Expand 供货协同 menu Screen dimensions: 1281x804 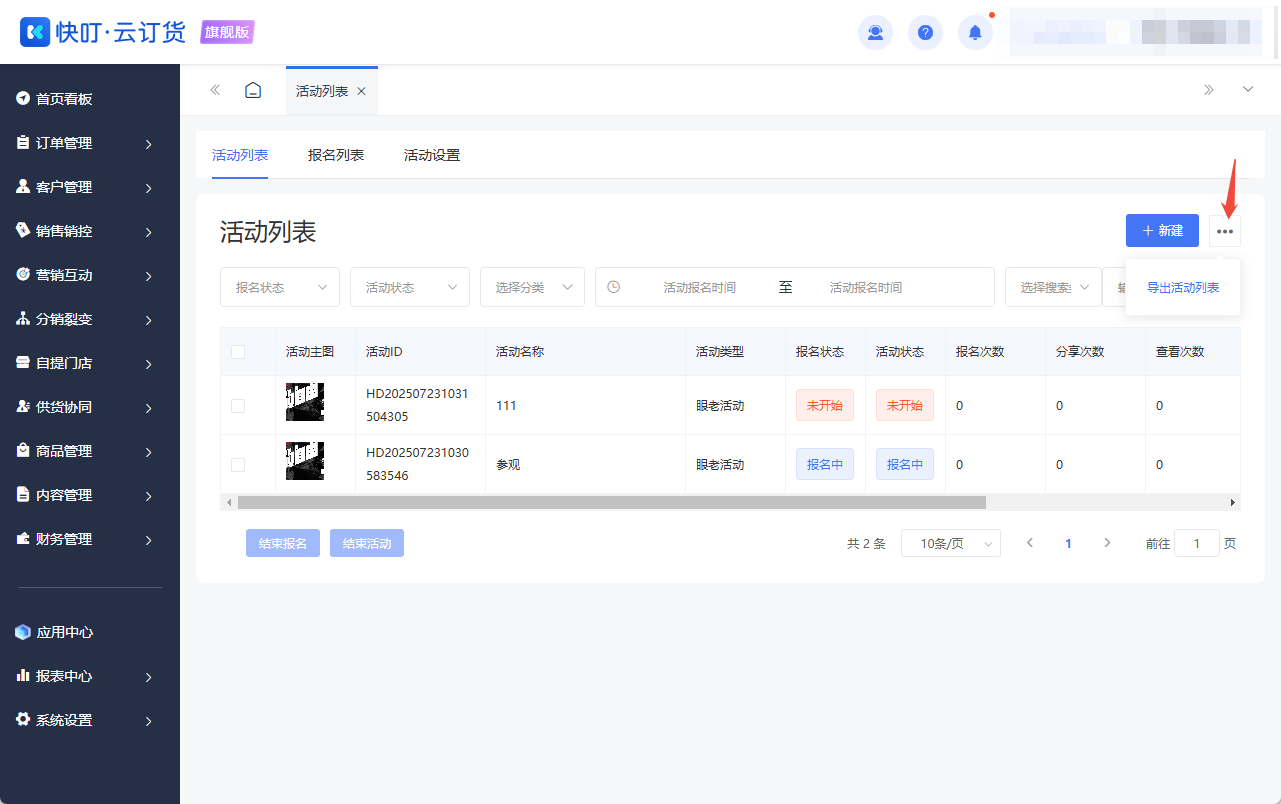(90, 407)
